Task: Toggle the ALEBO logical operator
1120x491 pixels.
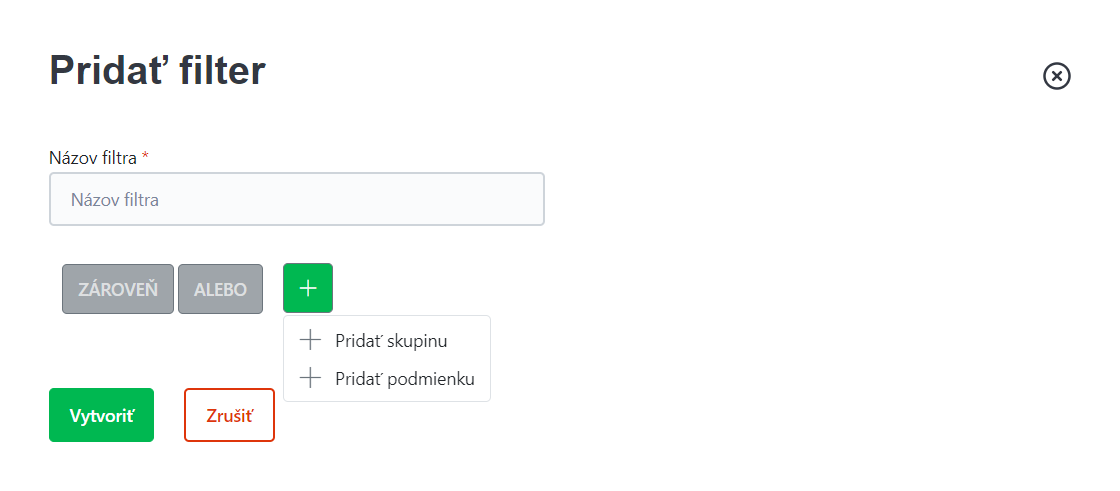Action: 221,289
